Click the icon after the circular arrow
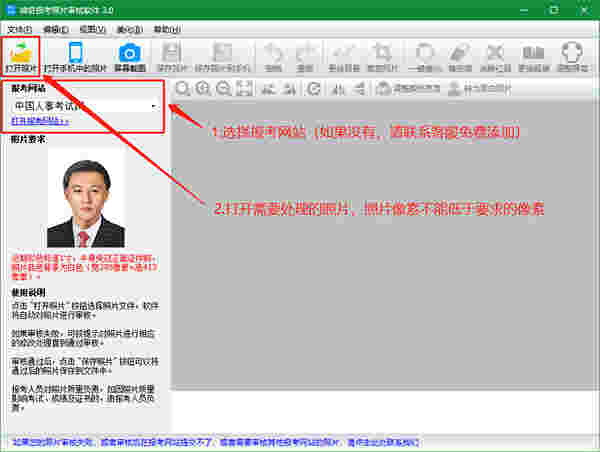Screen dimensions: 600x452 coord(338,89)
